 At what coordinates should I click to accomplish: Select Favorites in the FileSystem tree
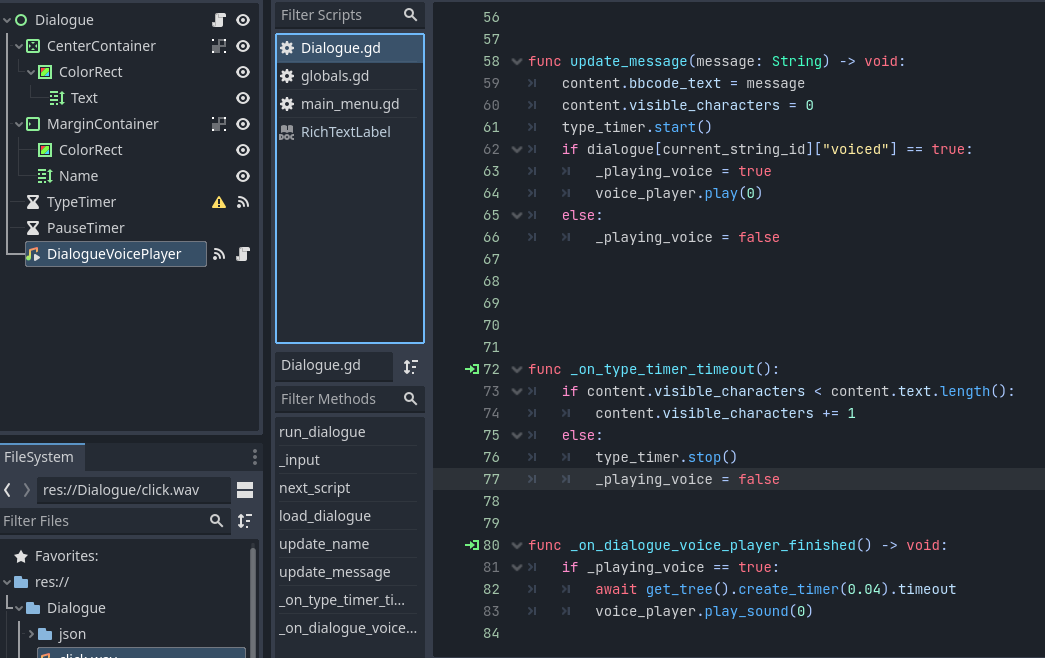66,556
